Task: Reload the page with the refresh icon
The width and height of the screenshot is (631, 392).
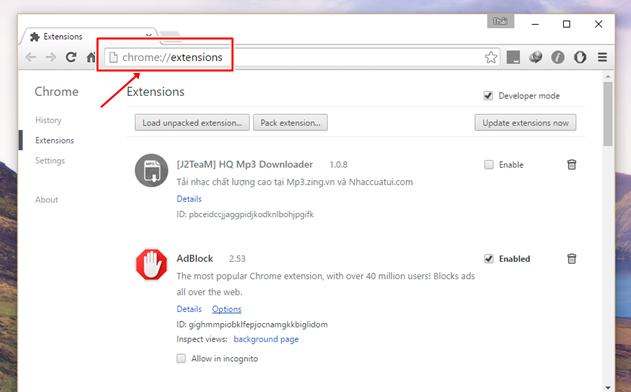Action: point(71,57)
